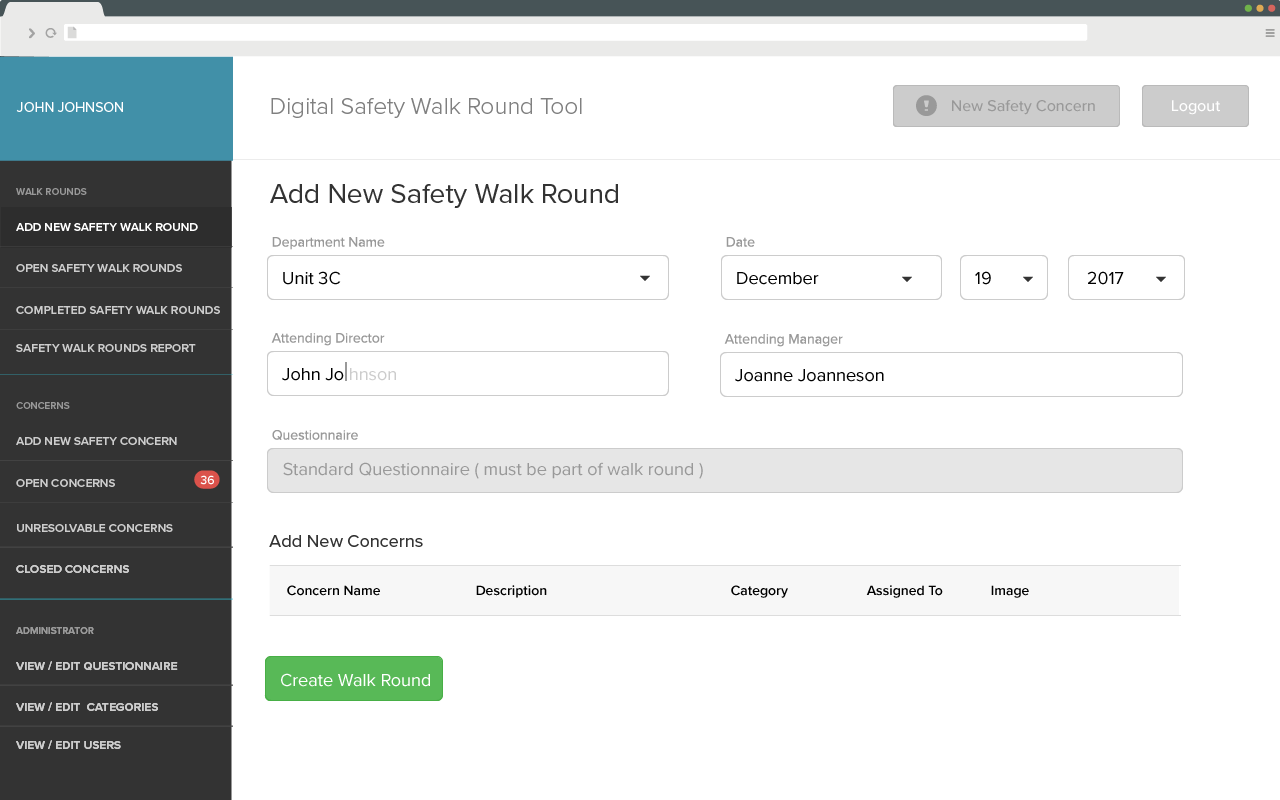Click the browser forward arrow icon
The width and height of the screenshot is (1280, 800).
32,33
